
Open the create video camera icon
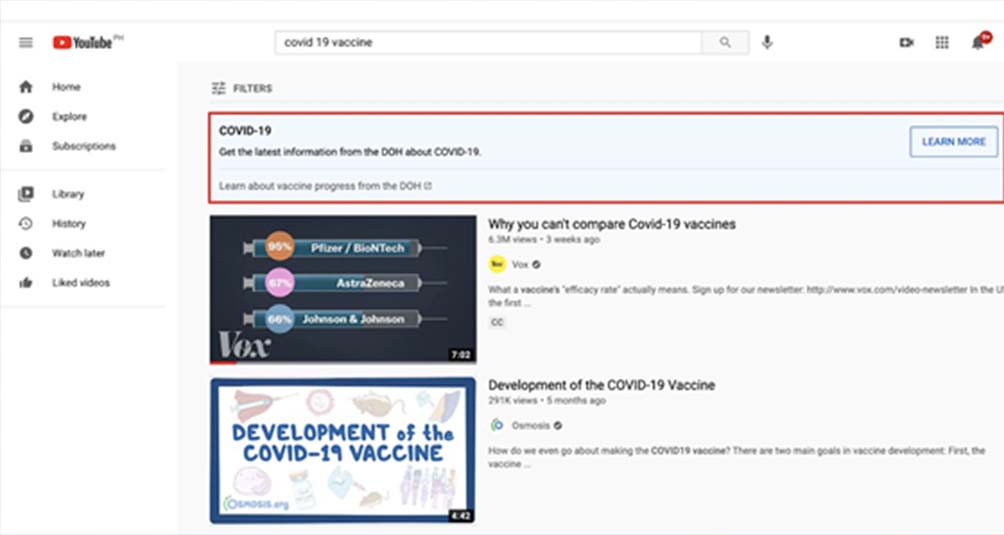click(x=906, y=43)
